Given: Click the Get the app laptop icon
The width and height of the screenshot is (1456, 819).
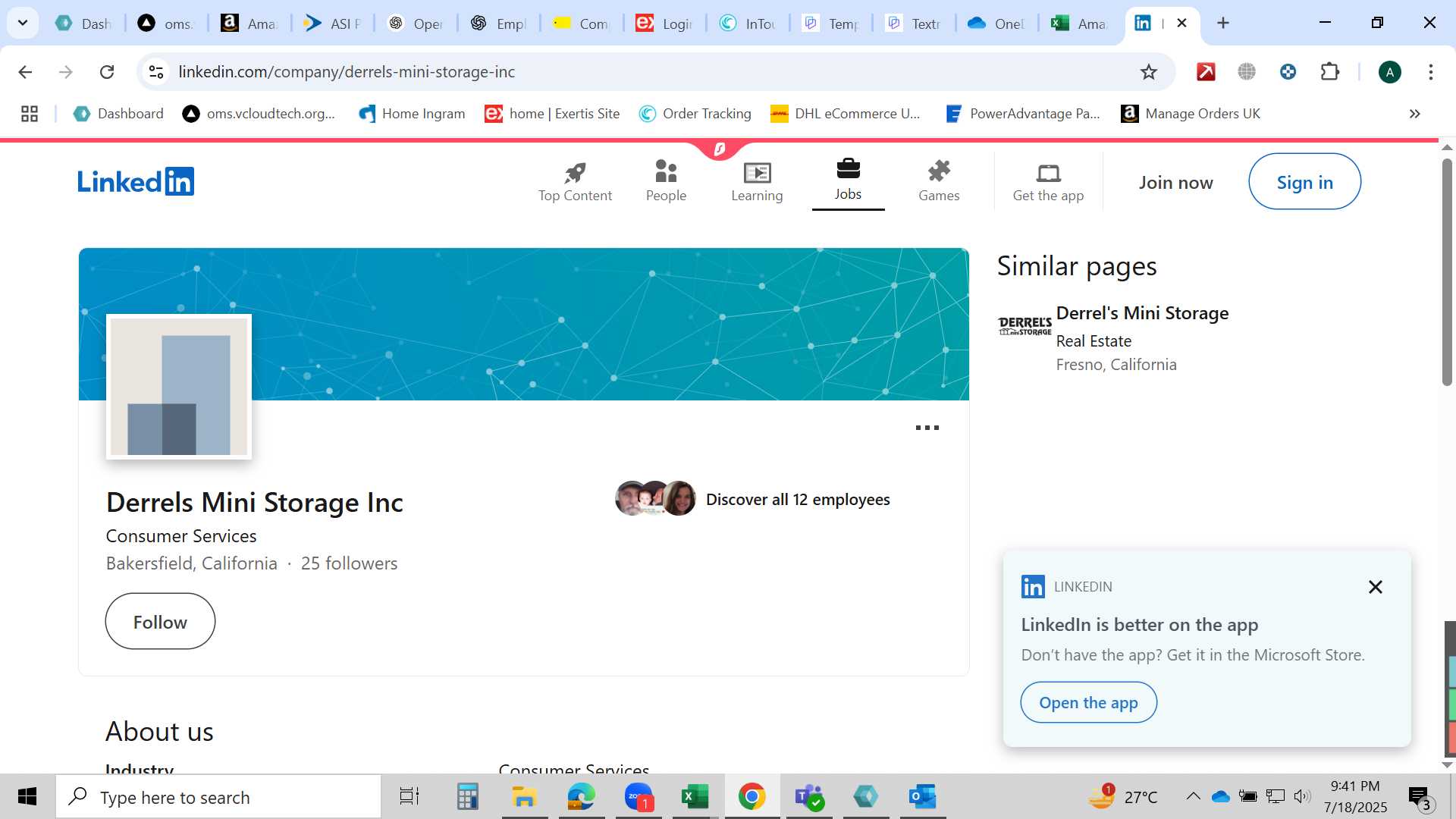Looking at the screenshot, I should click(1048, 173).
